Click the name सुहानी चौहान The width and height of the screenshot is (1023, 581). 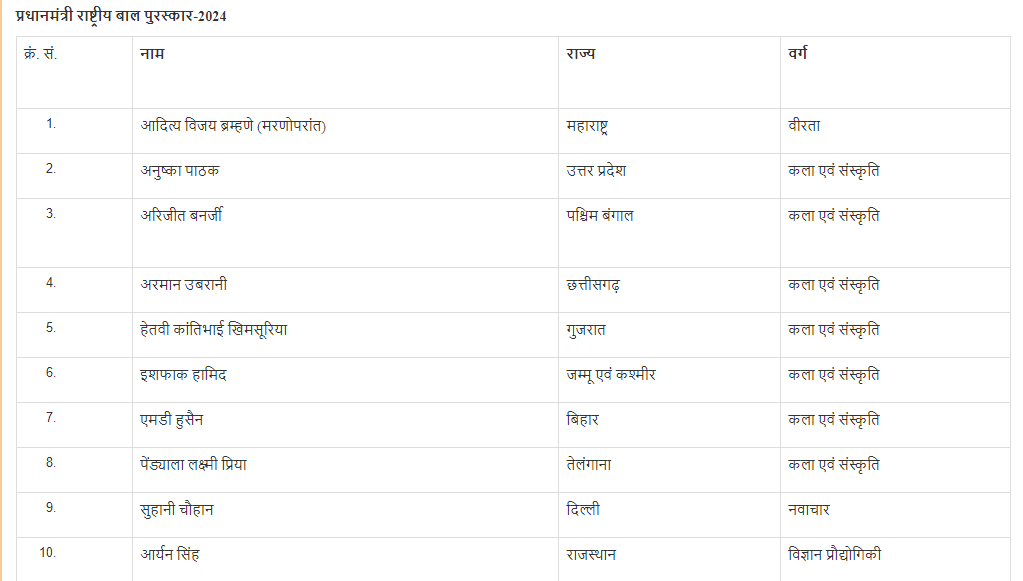click(x=177, y=510)
